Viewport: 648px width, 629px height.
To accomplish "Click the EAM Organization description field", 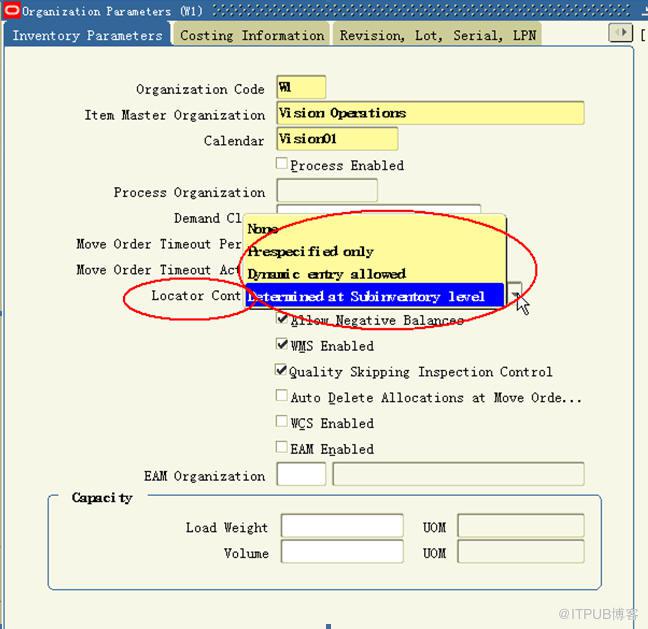I will pos(458,474).
